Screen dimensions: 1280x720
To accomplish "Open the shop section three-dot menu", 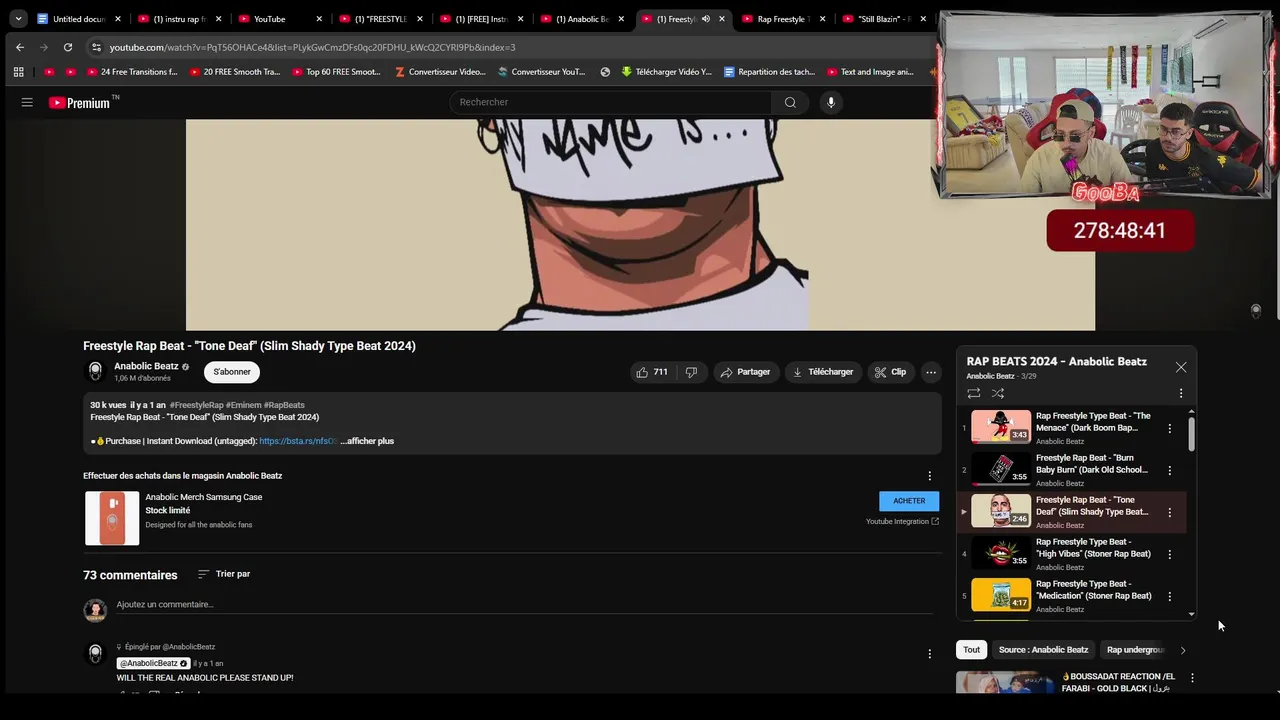I will point(929,476).
